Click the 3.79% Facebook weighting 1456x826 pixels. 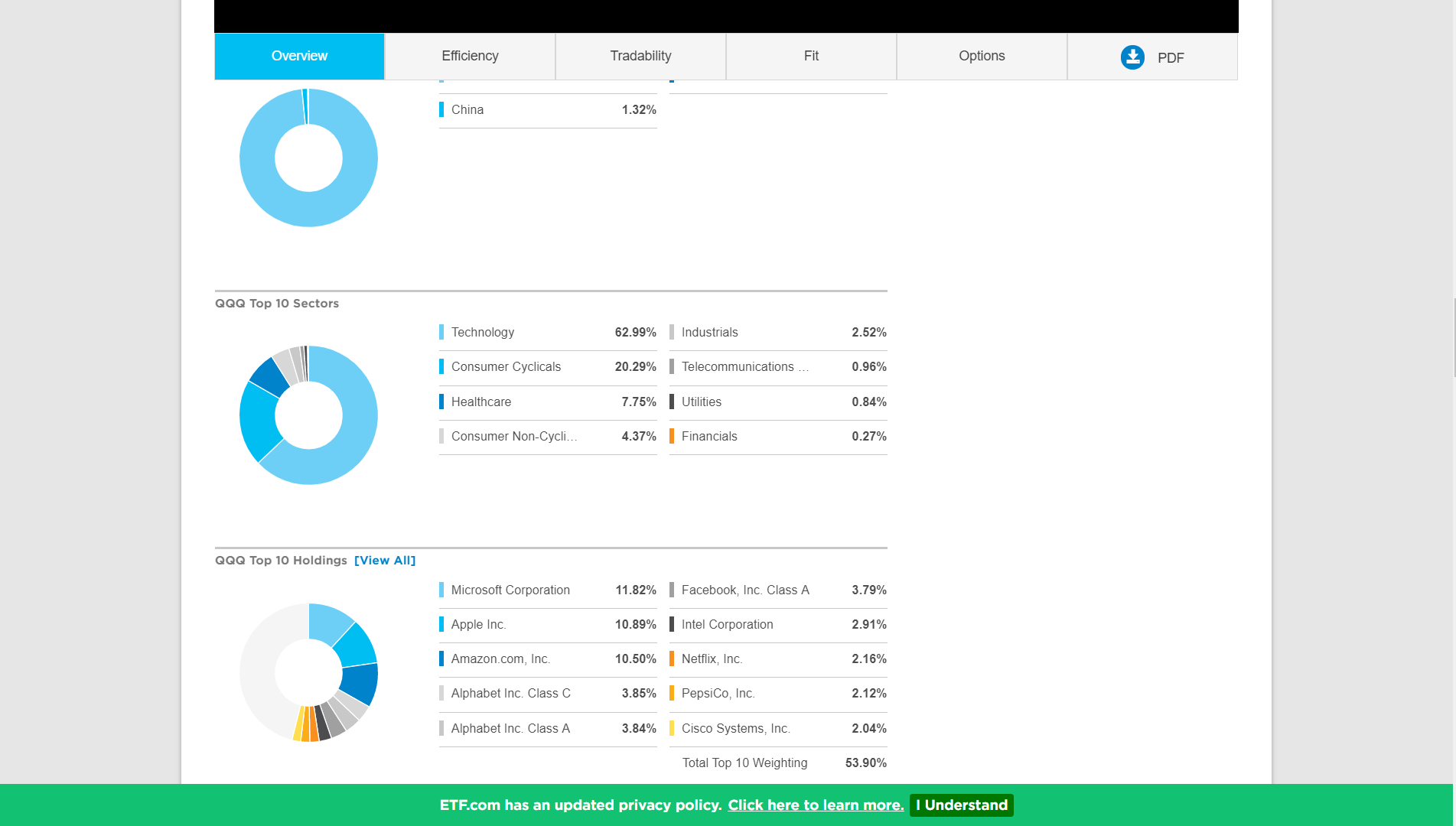[x=869, y=590]
